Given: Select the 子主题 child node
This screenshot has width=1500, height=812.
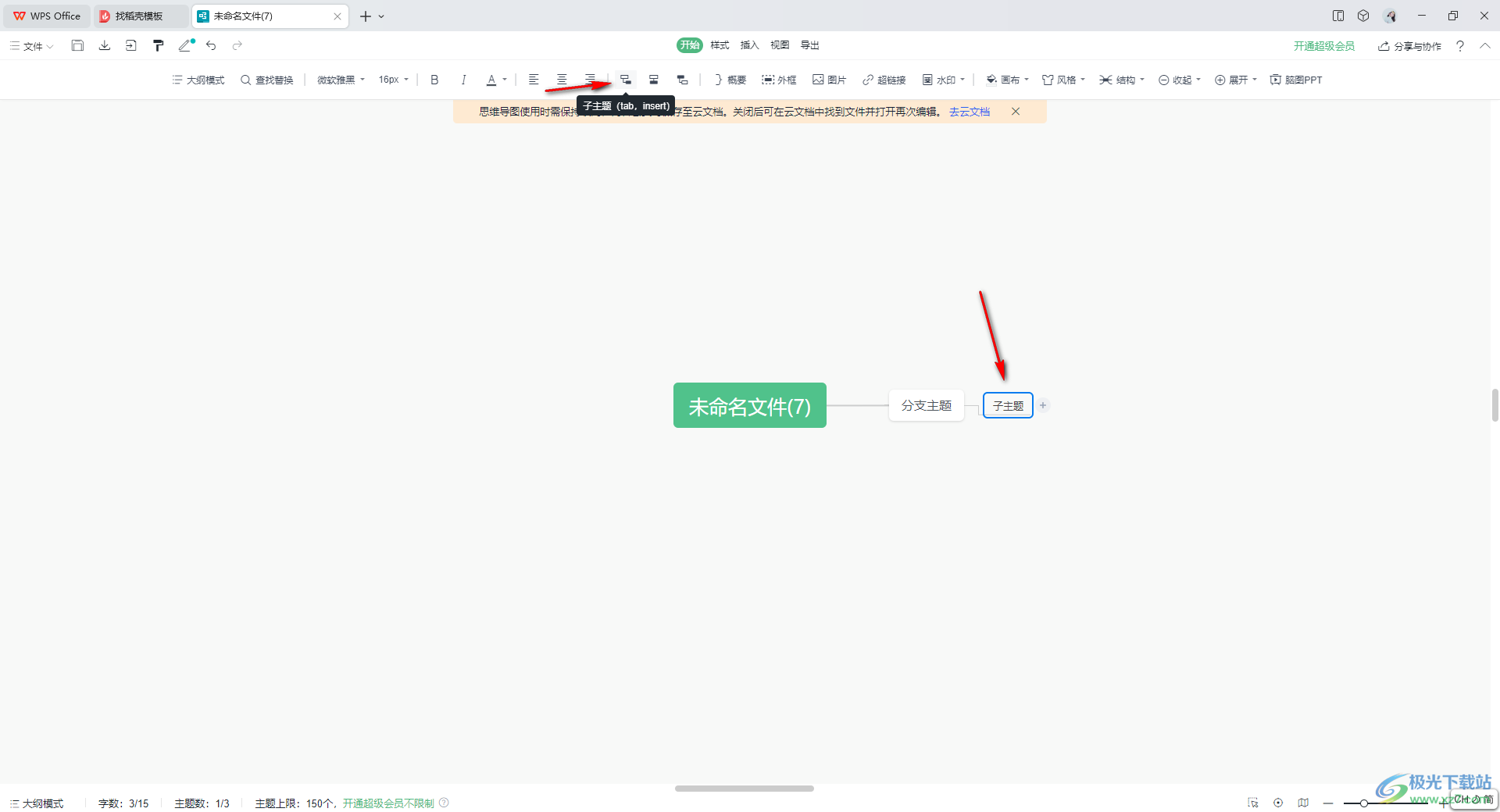Looking at the screenshot, I should (1008, 405).
